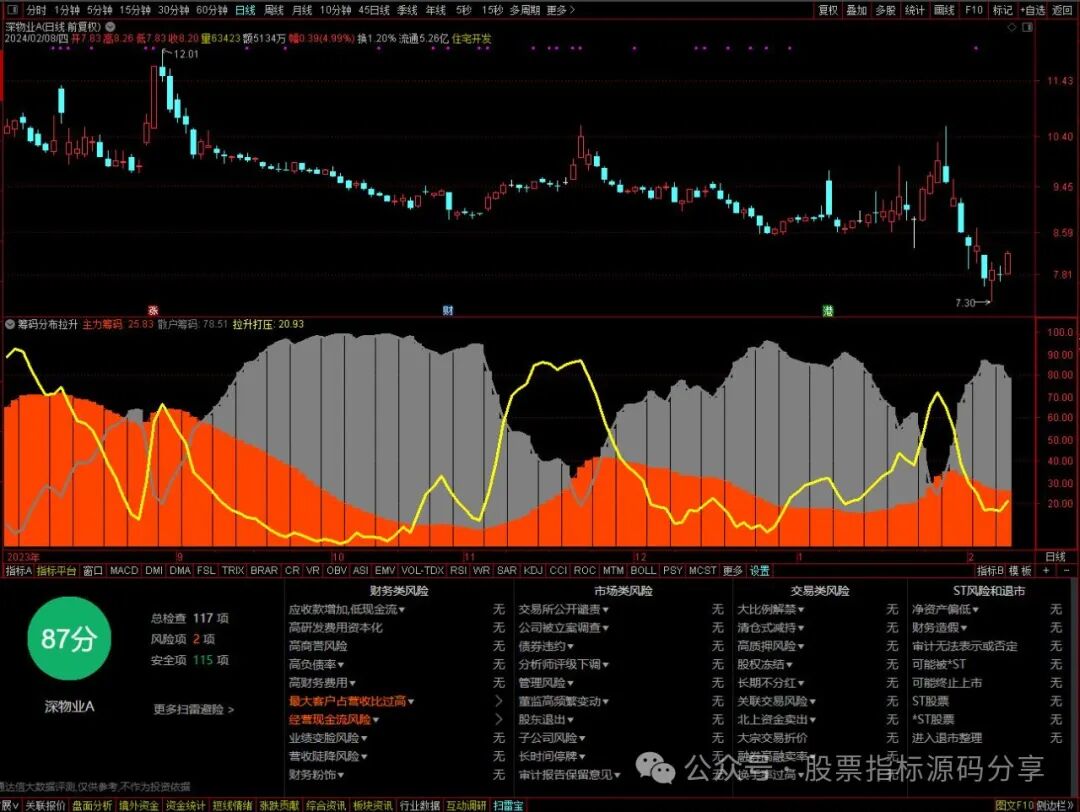Open the 关联报价 bottom tab
This screenshot has height=812, width=1080.
[45, 805]
